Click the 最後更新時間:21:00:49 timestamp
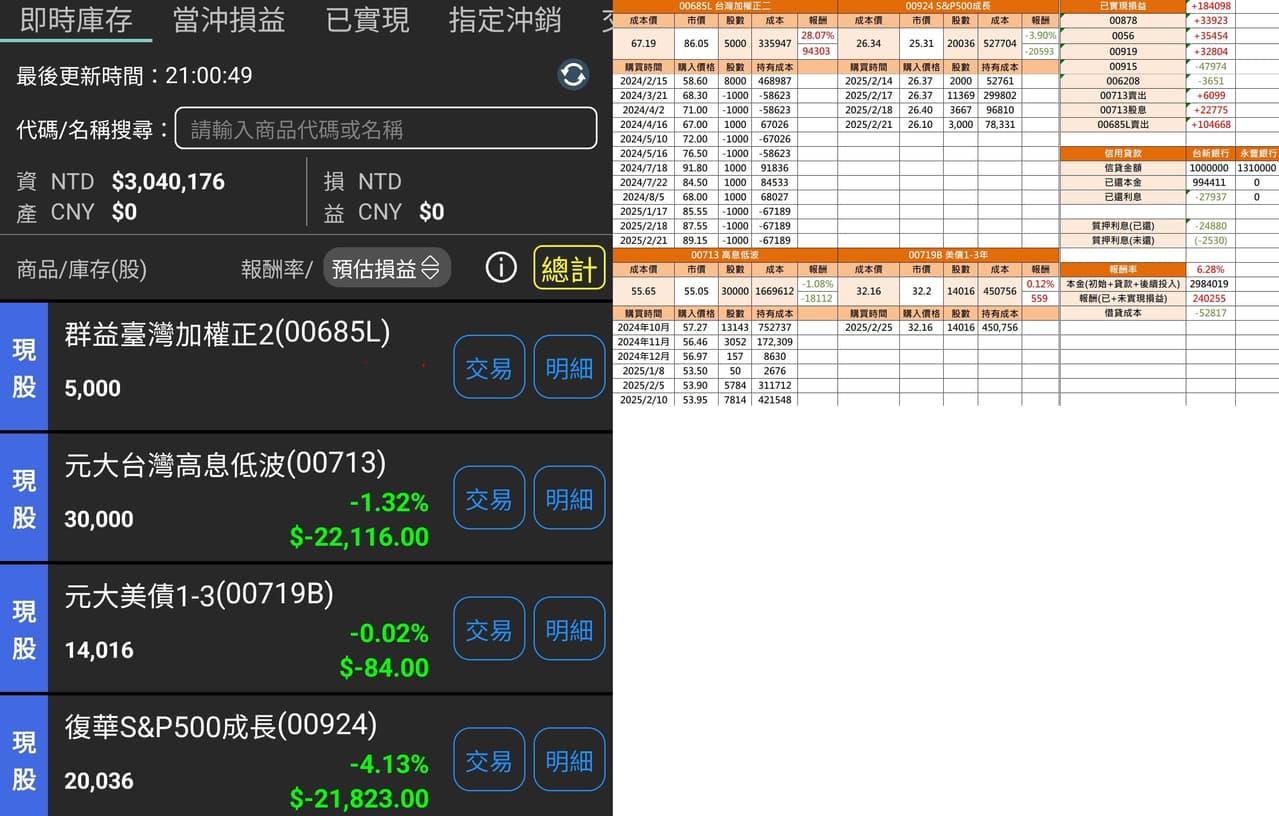The width and height of the screenshot is (1279, 816). coord(134,75)
